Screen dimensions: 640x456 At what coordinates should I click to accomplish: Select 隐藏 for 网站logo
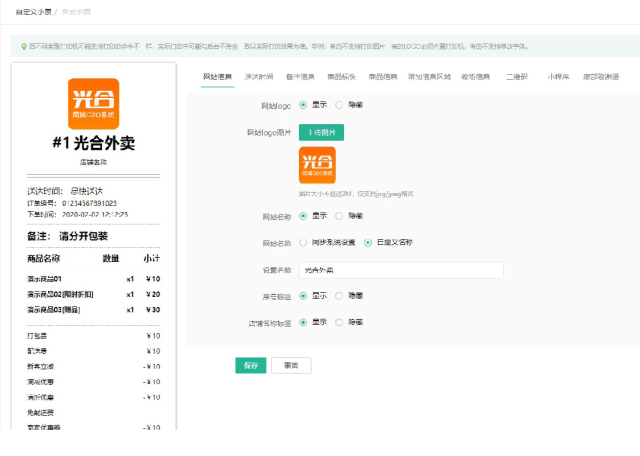[339, 105]
